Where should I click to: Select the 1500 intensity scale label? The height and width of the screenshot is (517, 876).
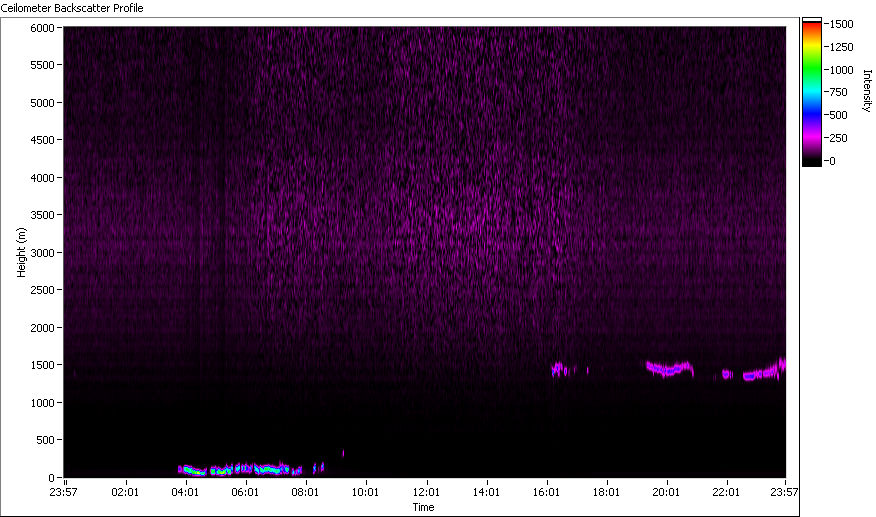tap(841, 24)
